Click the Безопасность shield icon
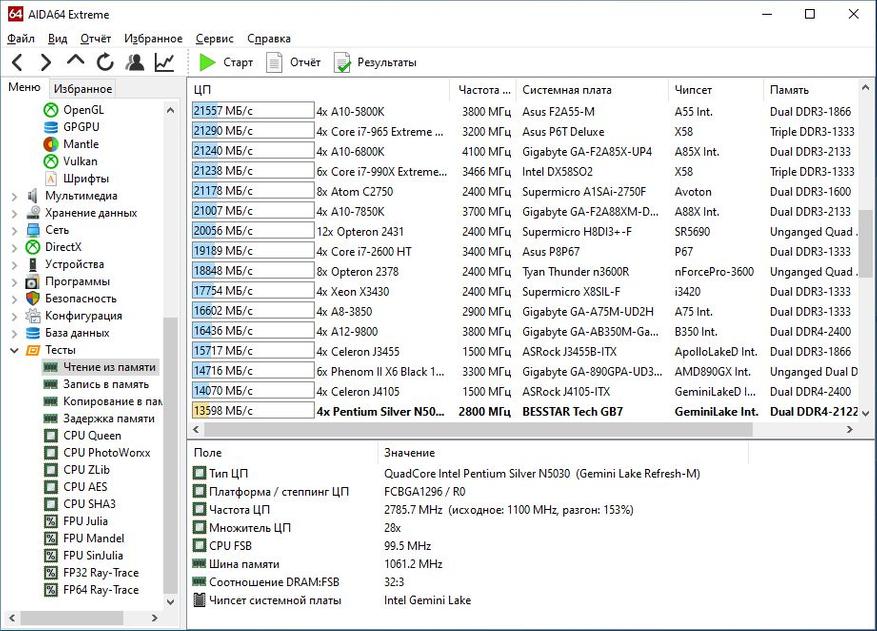The image size is (877, 631). [33, 299]
